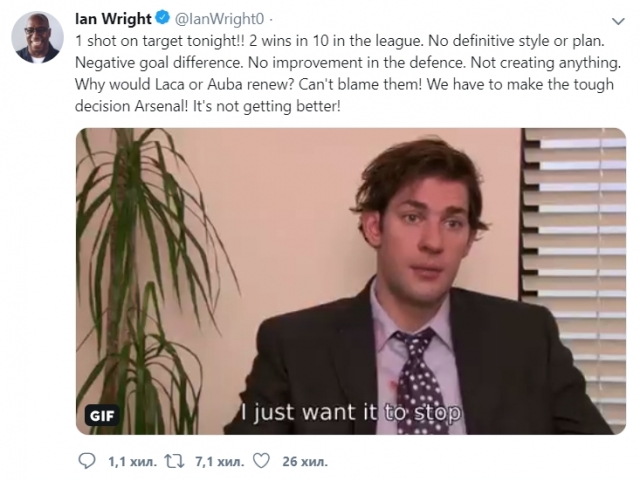640x480 pixels.
Task: Click the 7,1 хил. retweet count
Action: pyautogui.click(x=220, y=462)
